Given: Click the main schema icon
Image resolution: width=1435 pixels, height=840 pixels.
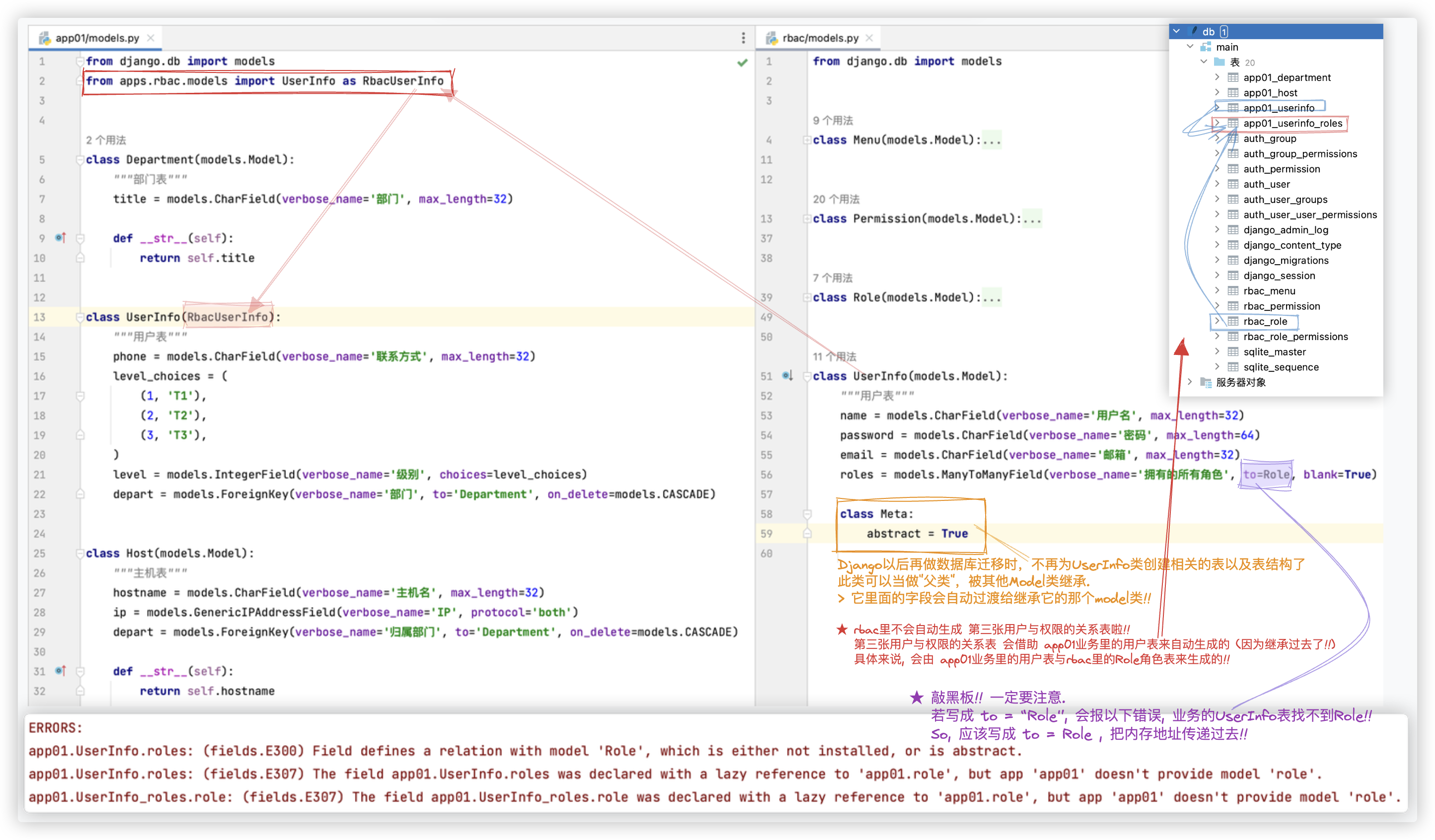Looking at the screenshot, I should (x=1206, y=47).
